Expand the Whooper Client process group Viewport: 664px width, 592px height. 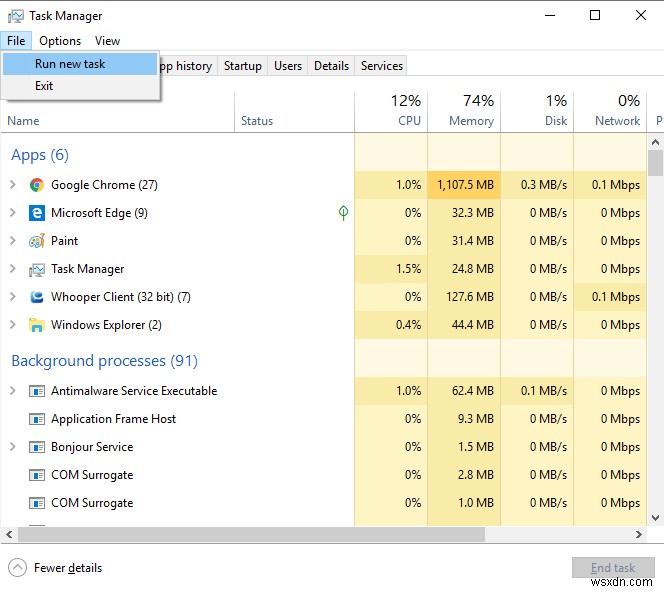[x=13, y=296]
